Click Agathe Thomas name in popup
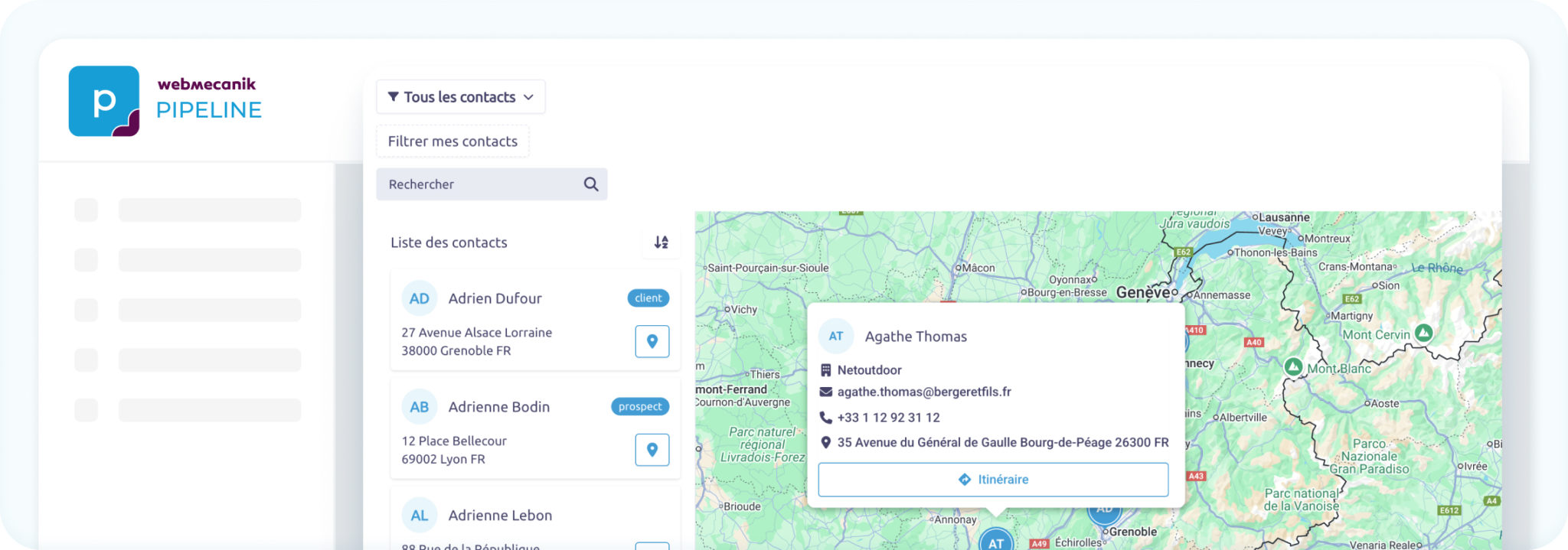The width and height of the screenshot is (1568, 550). (916, 337)
